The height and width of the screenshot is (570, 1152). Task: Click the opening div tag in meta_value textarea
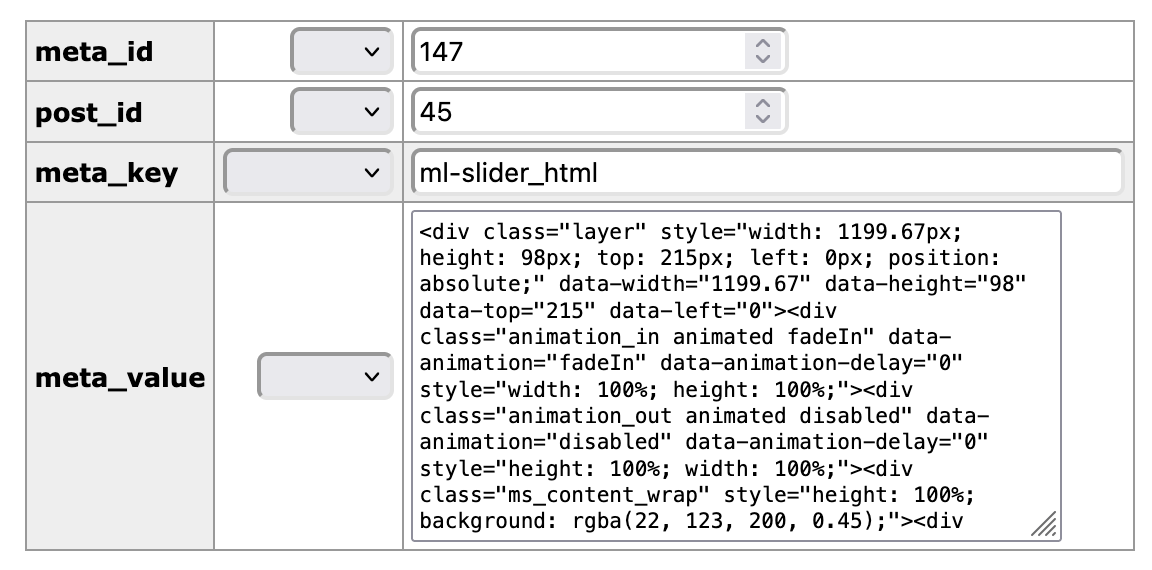(x=447, y=232)
